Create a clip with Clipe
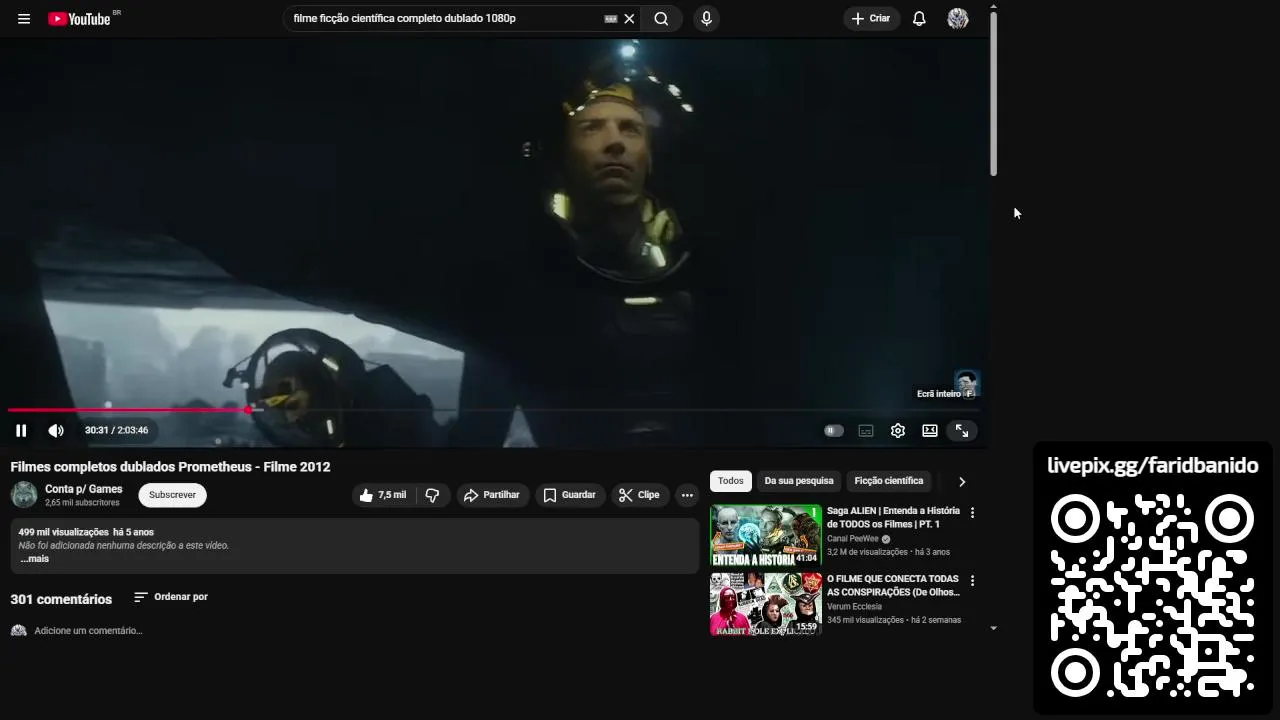Viewport: 1280px width, 720px height. pyautogui.click(x=639, y=495)
